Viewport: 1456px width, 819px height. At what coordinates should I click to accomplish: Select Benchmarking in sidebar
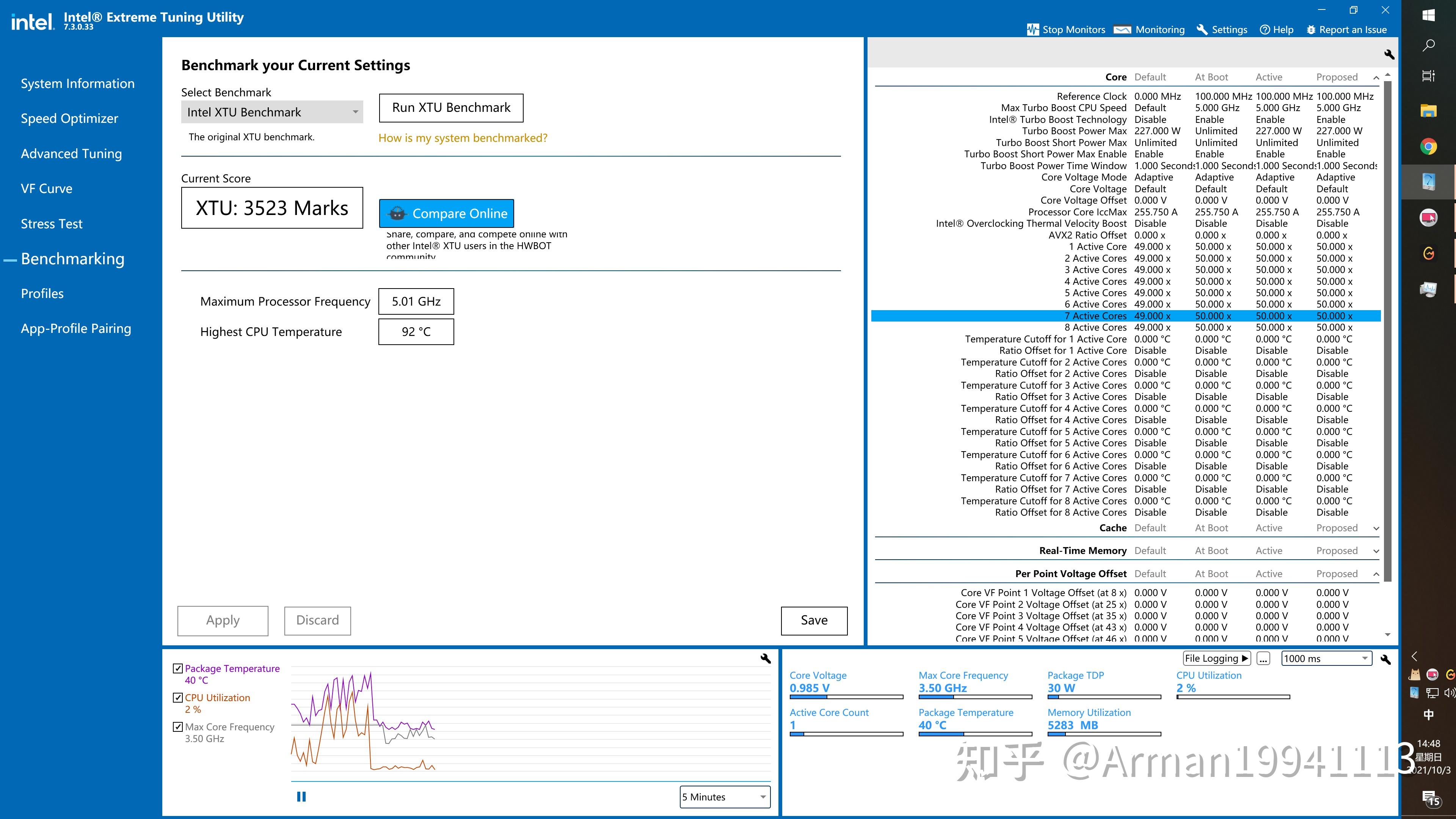[x=72, y=259]
